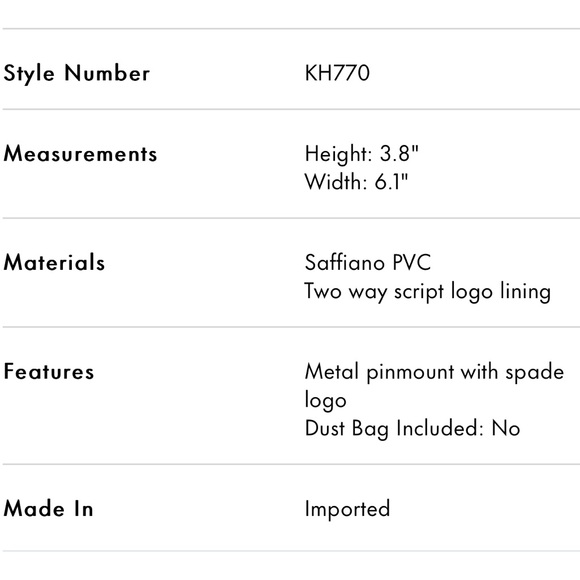Click the Materials heading
This screenshot has height=580, width=580.
tap(54, 262)
